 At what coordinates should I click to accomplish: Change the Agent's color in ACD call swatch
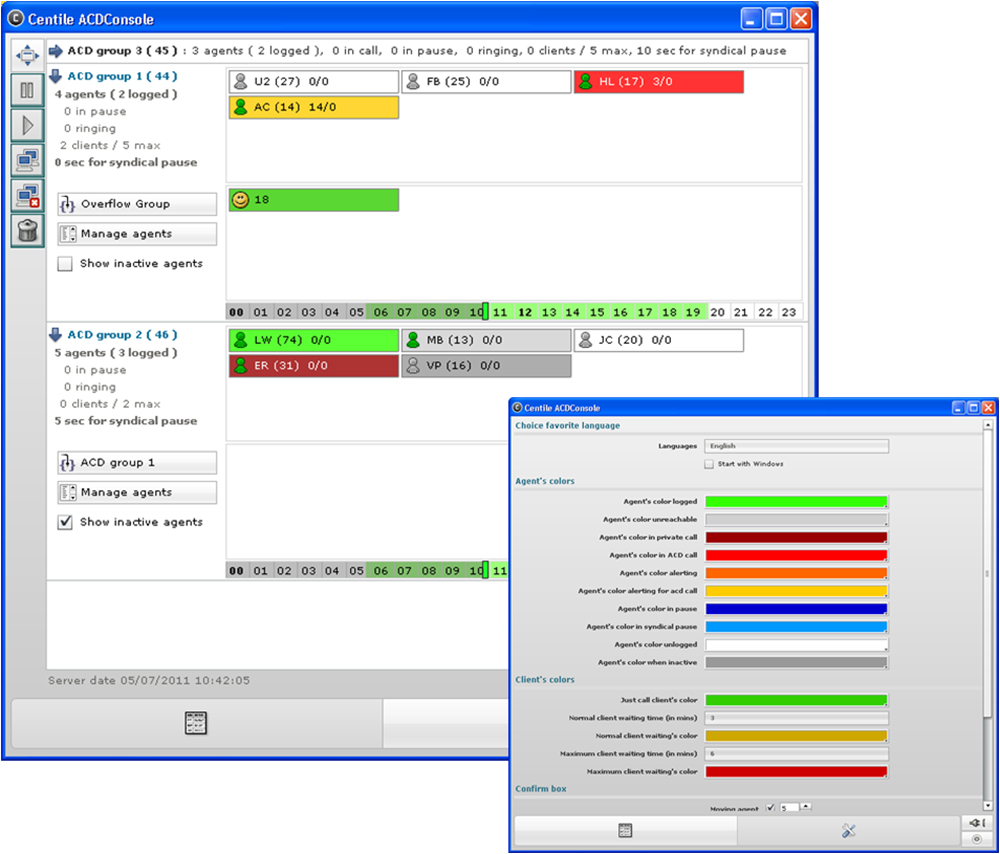tap(796, 555)
